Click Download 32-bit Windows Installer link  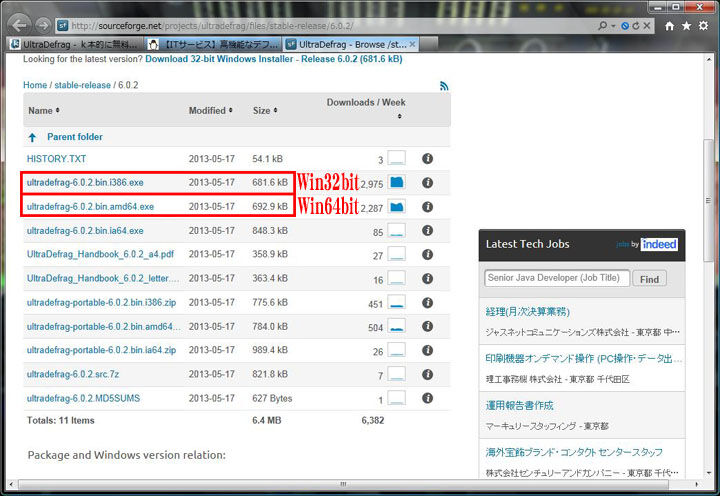pos(274,59)
